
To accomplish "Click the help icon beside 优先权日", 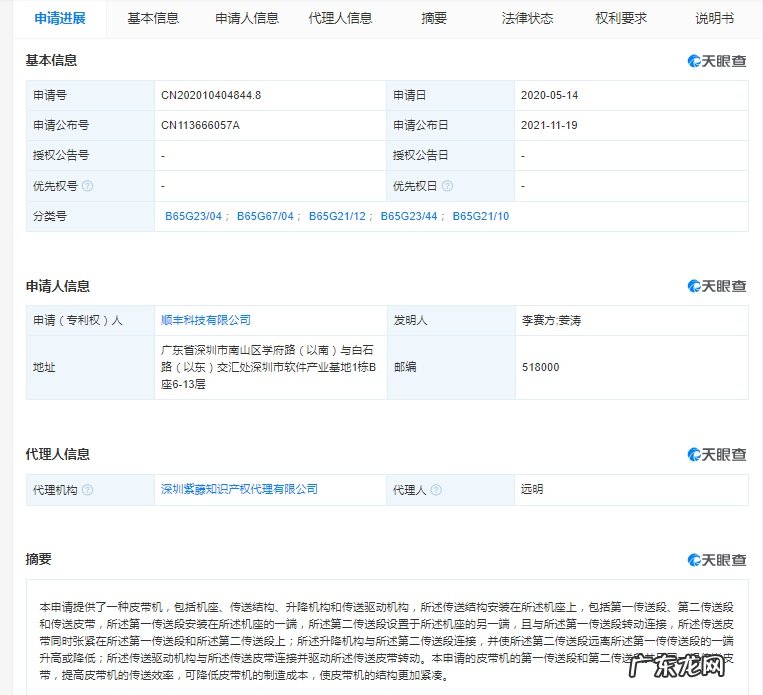I will click(447, 186).
